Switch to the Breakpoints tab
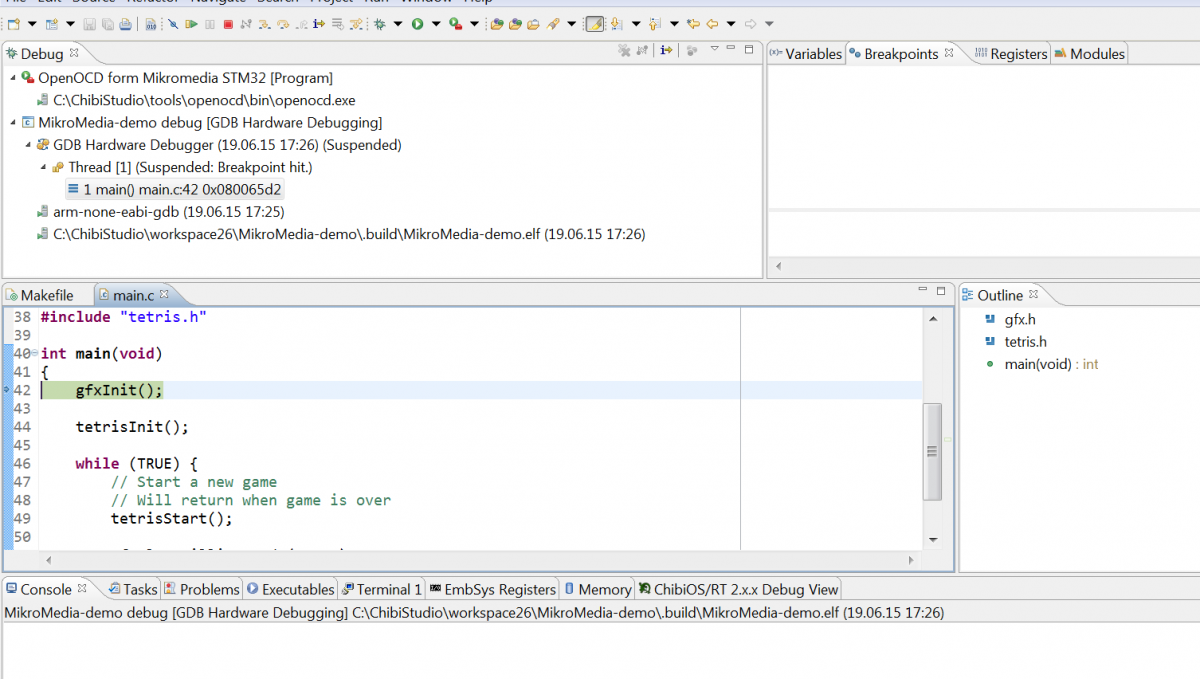The width and height of the screenshot is (1200, 679). (x=899, y=54)
